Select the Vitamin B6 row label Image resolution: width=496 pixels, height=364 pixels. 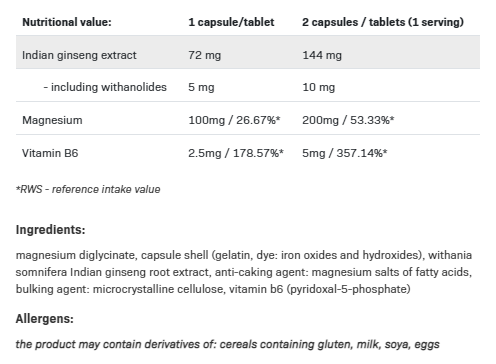pyautogui.click(x=50, y=153)
